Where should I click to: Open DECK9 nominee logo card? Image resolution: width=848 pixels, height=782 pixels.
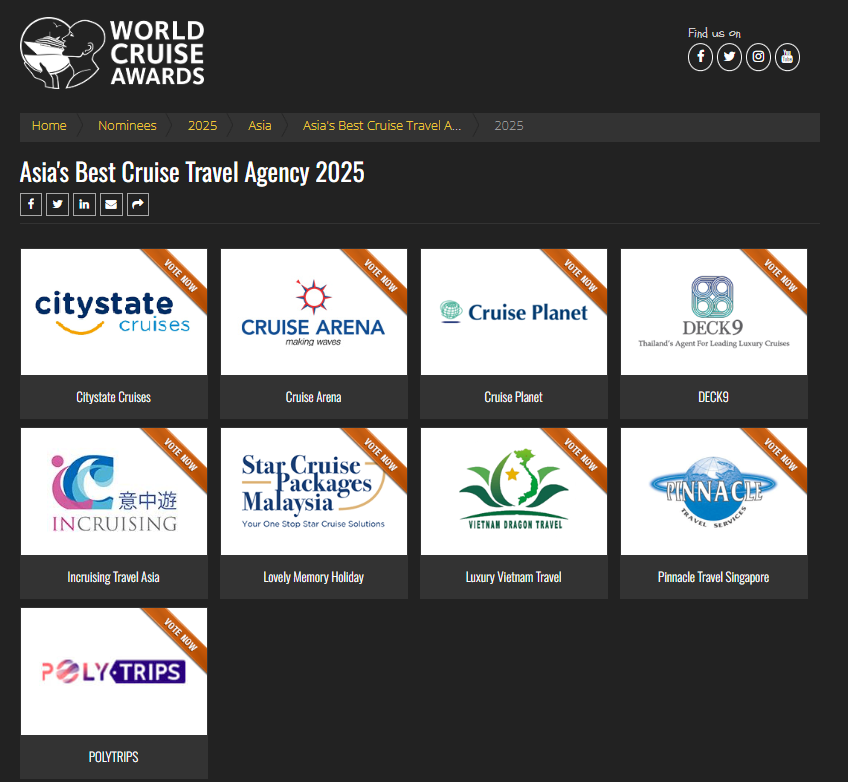pyautogui.click(x=713, y=312)
